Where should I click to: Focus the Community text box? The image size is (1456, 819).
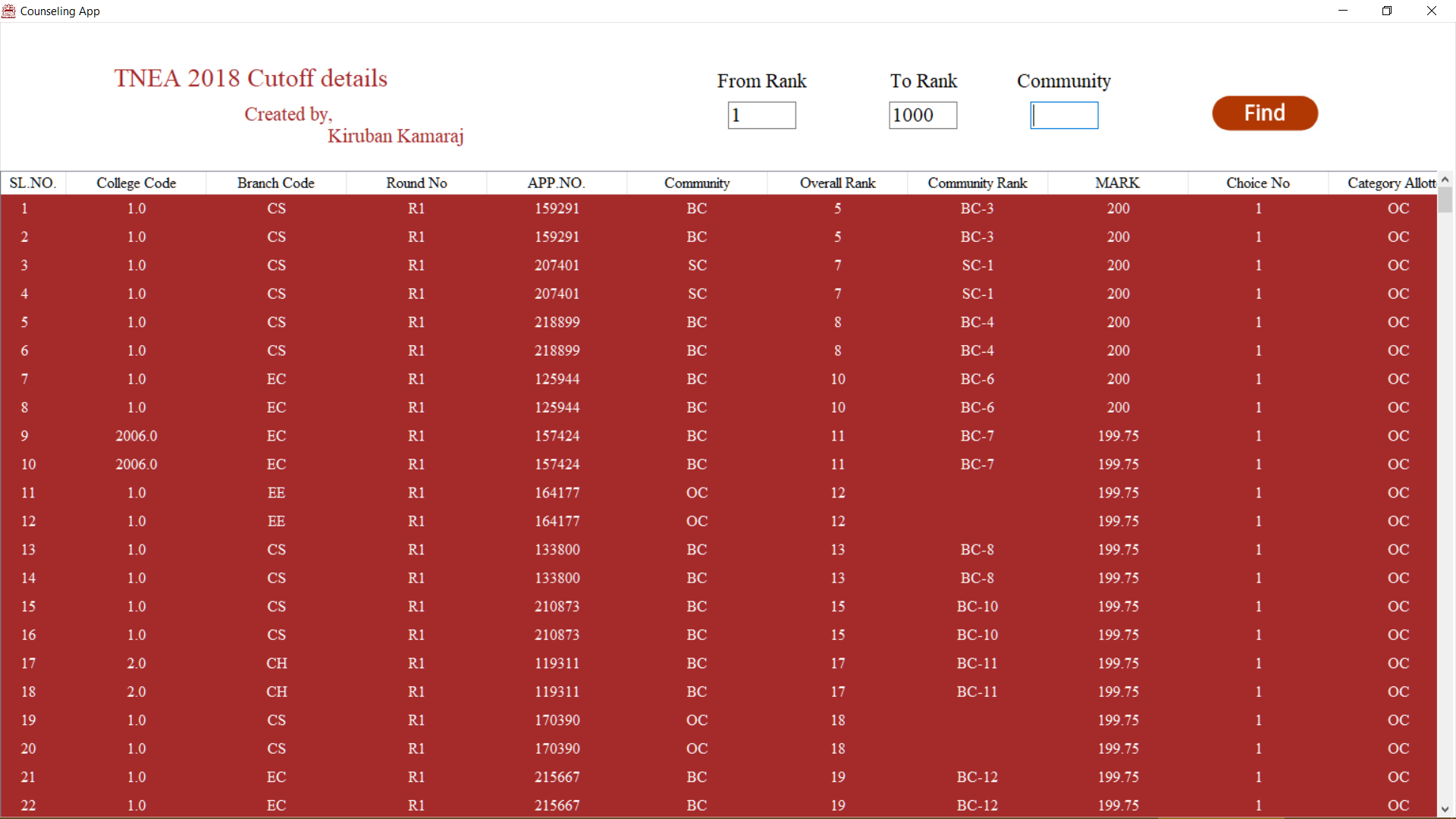pyautogui.click(x=1063, y=115)
